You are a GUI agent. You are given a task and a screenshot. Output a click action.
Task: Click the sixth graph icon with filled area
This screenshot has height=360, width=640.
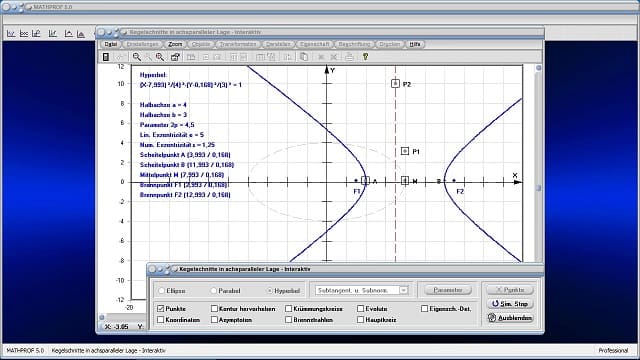click(81, 34)
